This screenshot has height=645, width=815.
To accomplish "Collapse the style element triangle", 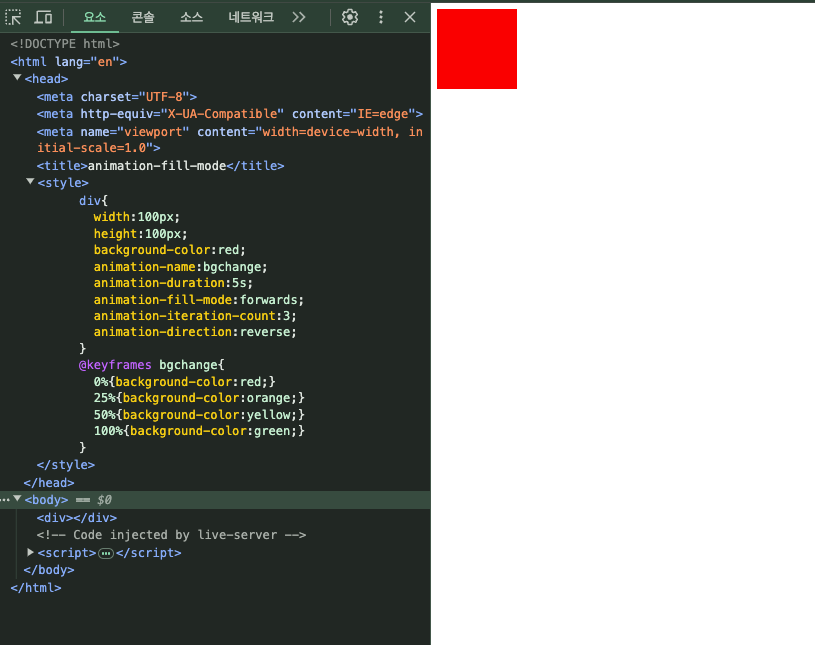I will click(x=30, y=182).
